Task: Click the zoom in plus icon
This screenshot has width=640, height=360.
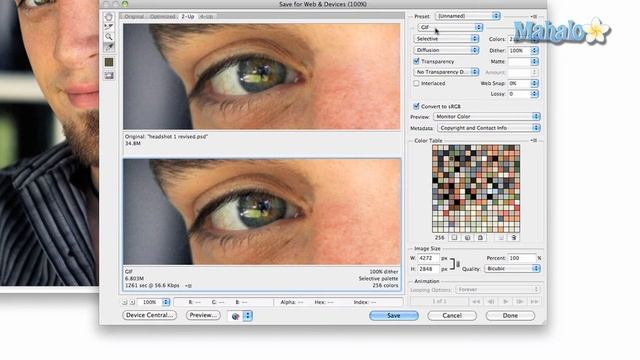Action: tap(132, 302)
